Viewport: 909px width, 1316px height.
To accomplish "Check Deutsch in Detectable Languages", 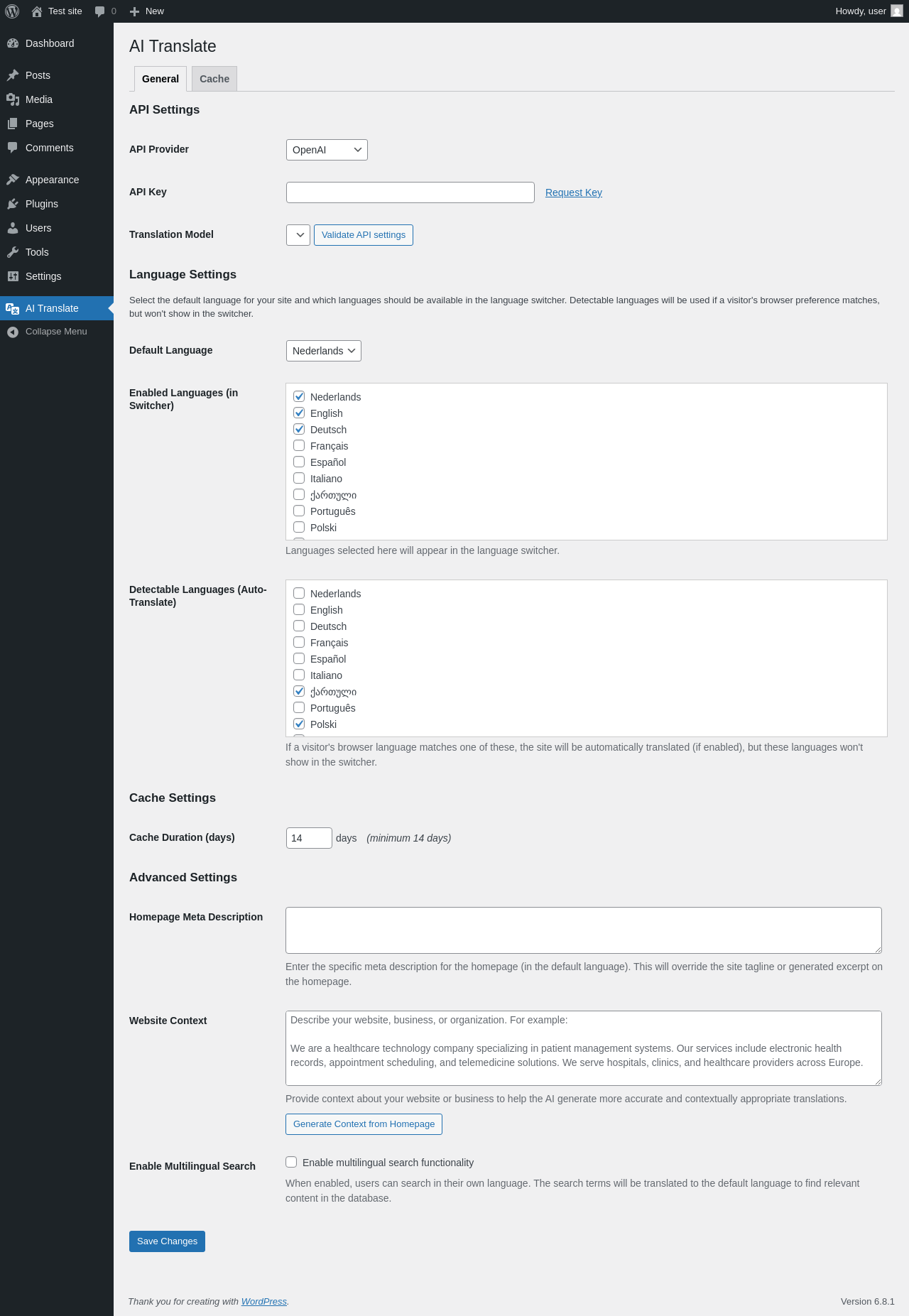I will [x=299, y=626].
